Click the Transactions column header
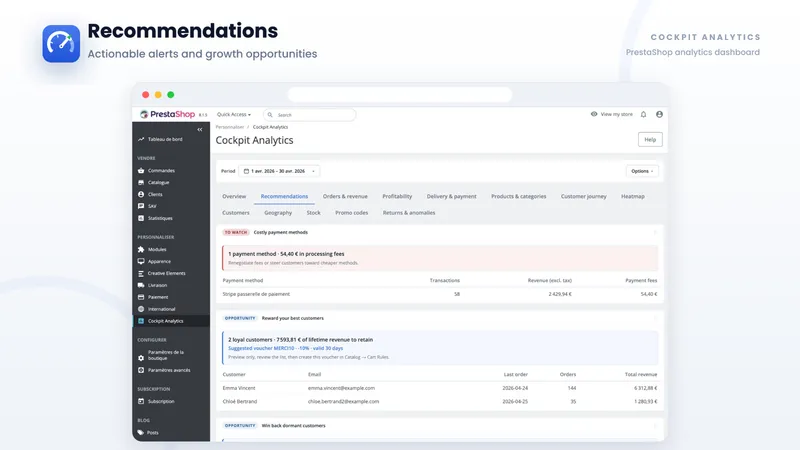Image resolution: width=800 pixels, height=450 pixels. click(x=444, y=281)
